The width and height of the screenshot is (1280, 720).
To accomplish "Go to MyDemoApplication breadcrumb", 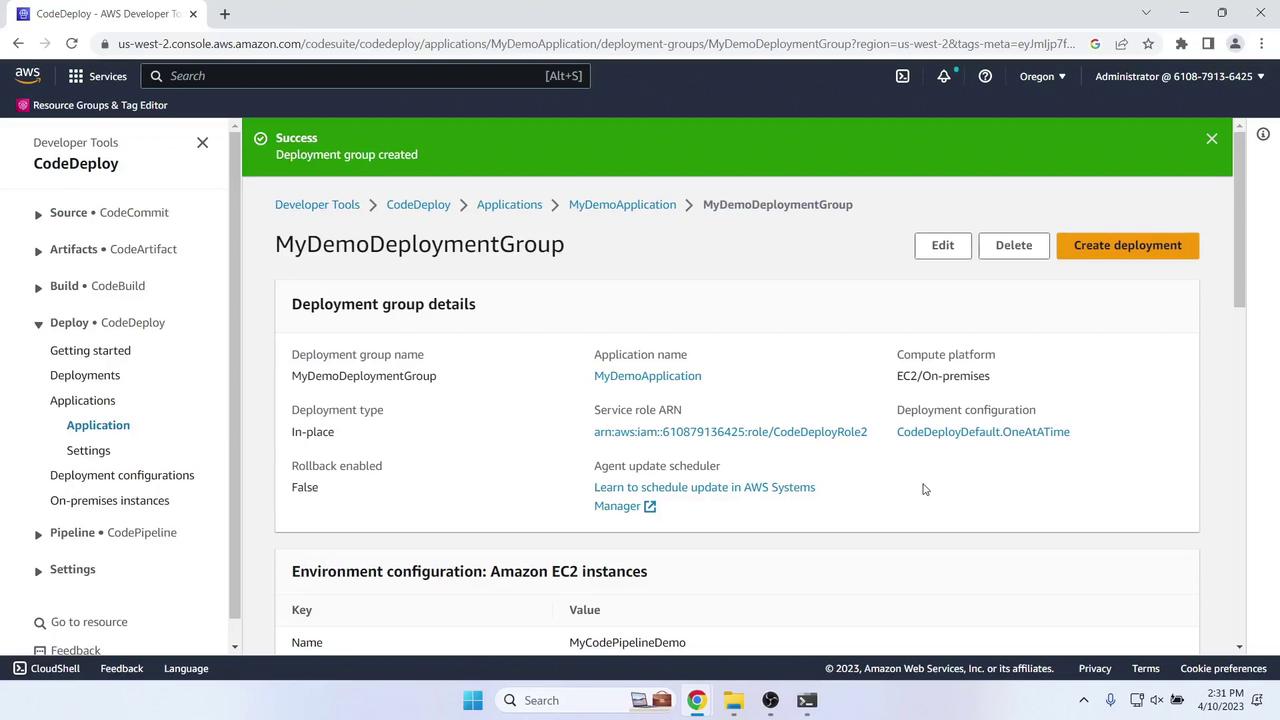I will [x=622, y=205].
